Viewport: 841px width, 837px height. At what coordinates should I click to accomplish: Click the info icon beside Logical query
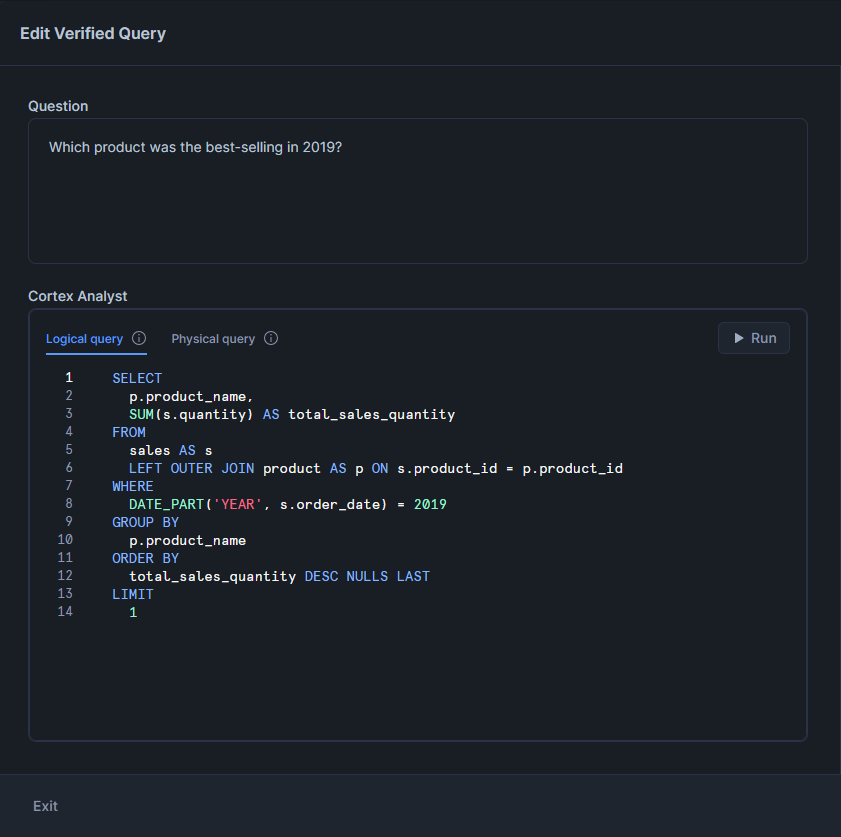click(138, 338)
